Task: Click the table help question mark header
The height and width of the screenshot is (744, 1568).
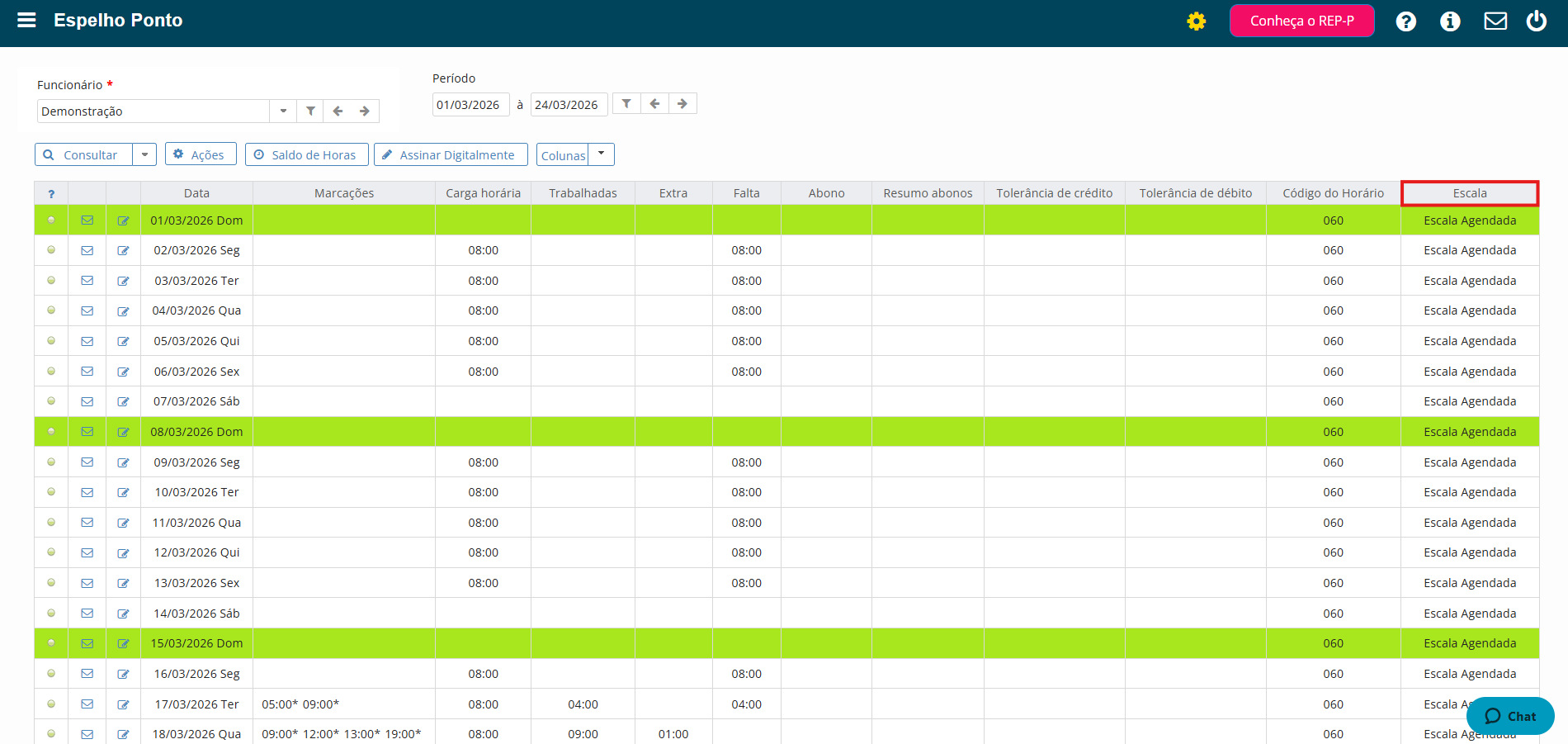Action: pos(51,193)
